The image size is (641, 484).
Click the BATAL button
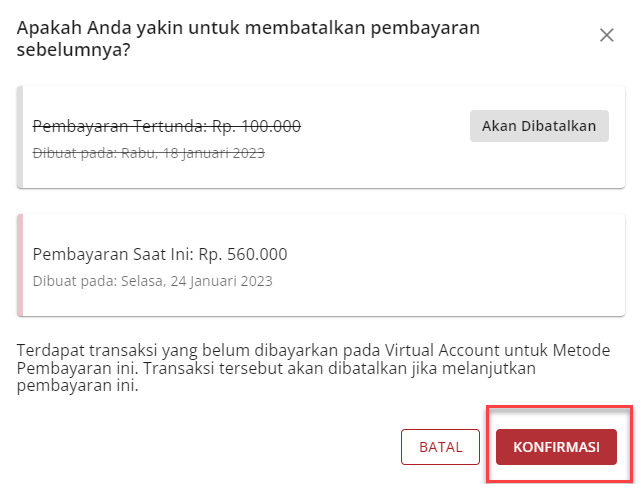[x=440, y=447]
